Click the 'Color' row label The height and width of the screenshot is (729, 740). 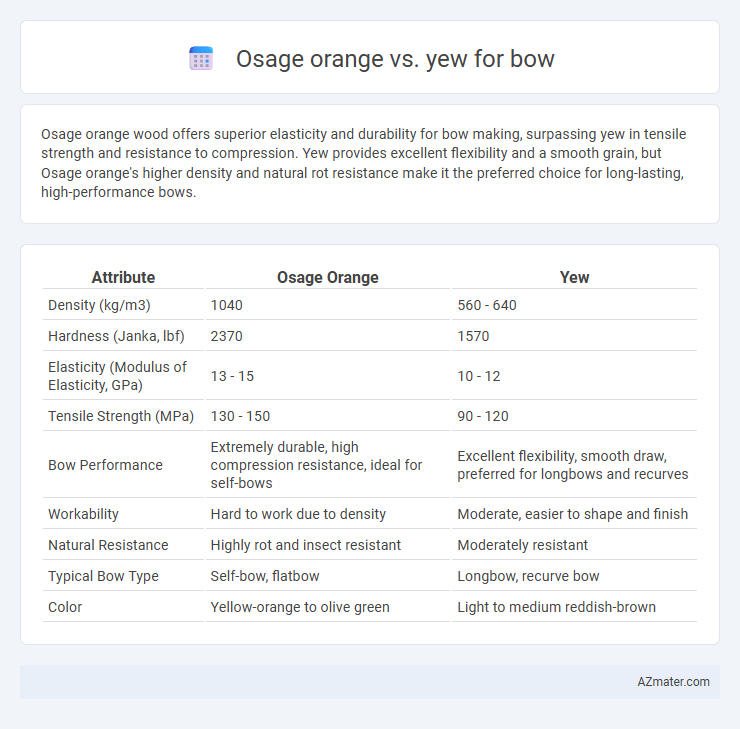pos(65,607)
